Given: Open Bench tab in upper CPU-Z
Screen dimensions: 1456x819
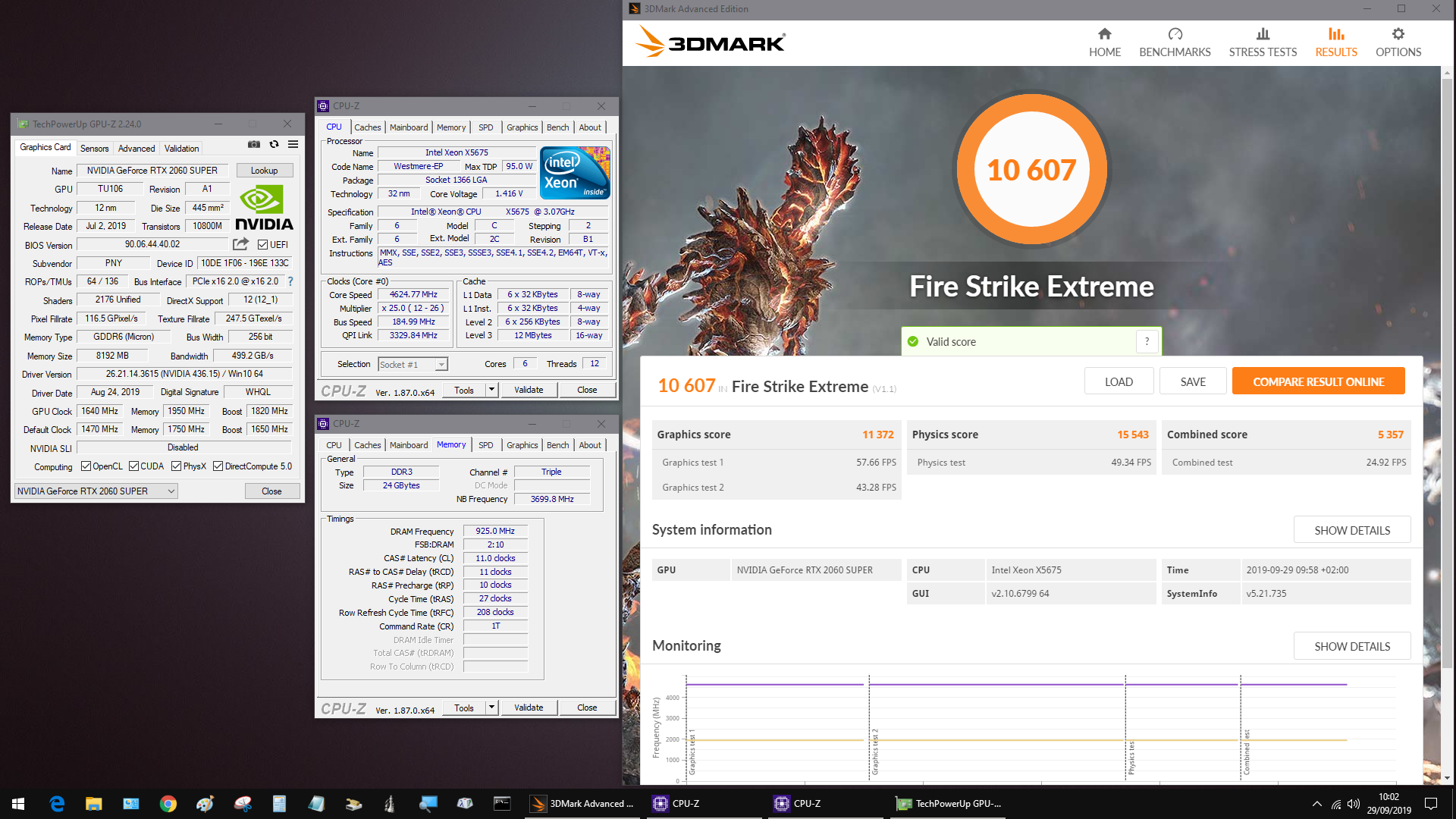Looking at the screenshot, I should coord(558,127).
